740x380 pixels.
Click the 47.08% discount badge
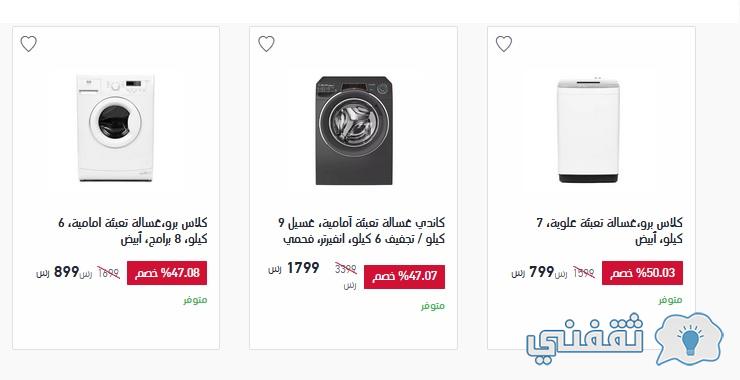(167, 273)
